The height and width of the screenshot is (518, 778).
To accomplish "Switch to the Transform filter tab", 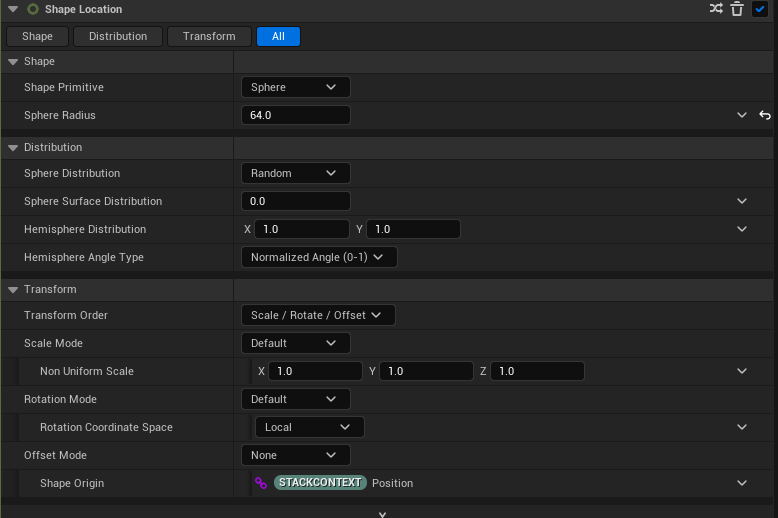I will pyautogui.click(x=209, y=36).
